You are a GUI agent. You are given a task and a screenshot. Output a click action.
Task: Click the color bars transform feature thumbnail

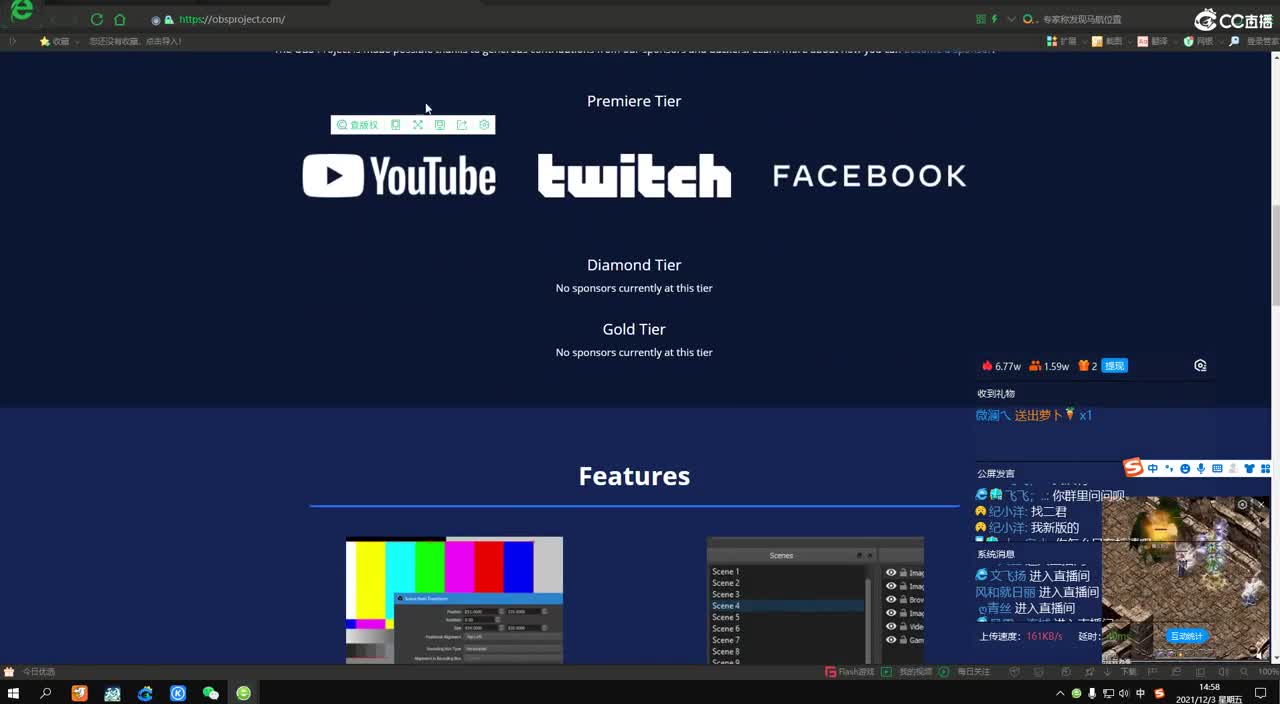tap(454, 600)
